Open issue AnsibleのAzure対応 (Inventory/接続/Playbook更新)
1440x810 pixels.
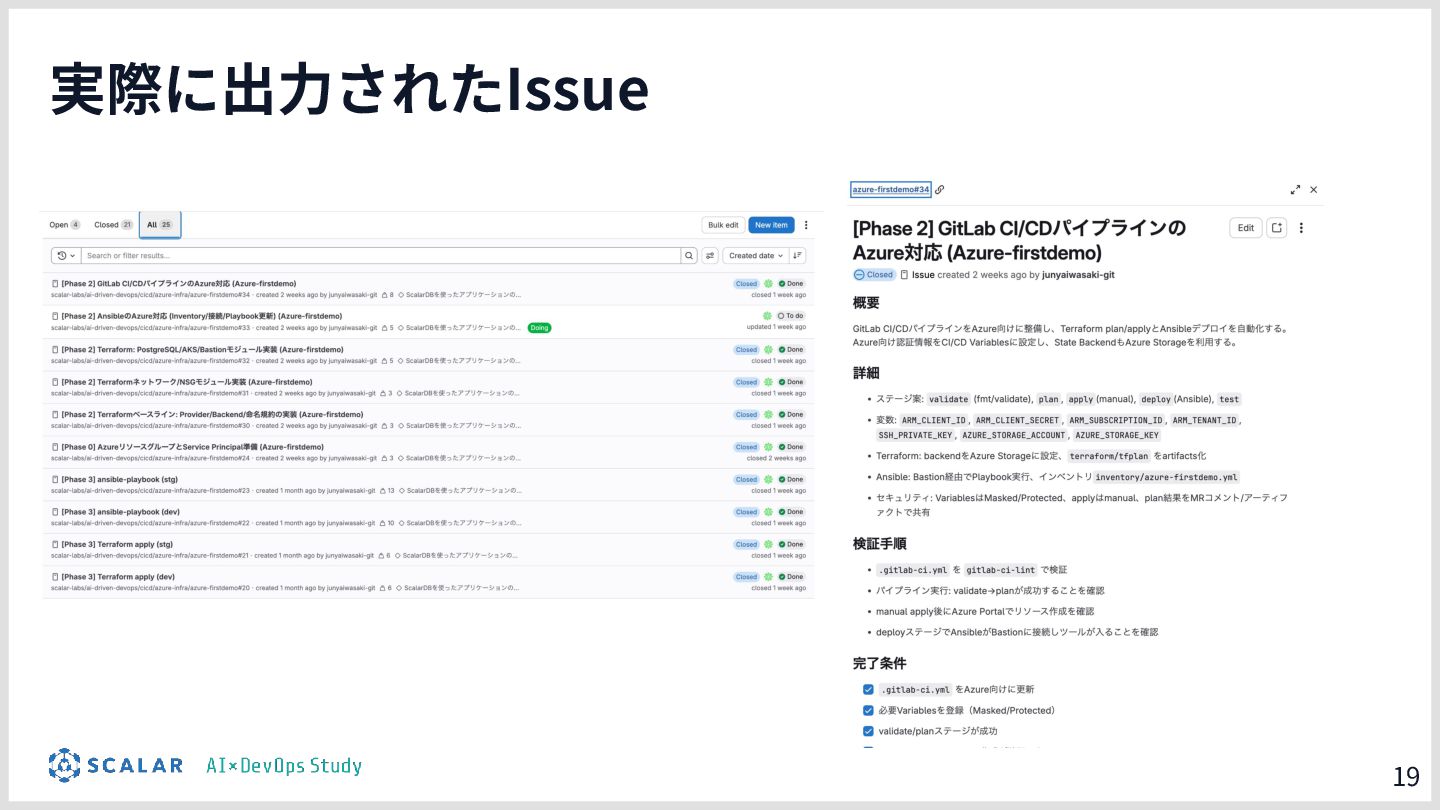tap(201, 316)
